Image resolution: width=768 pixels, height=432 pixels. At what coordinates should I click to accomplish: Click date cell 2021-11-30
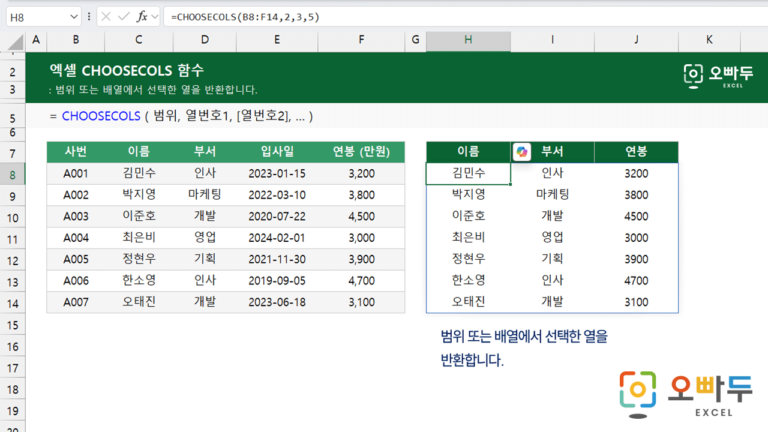277,259
